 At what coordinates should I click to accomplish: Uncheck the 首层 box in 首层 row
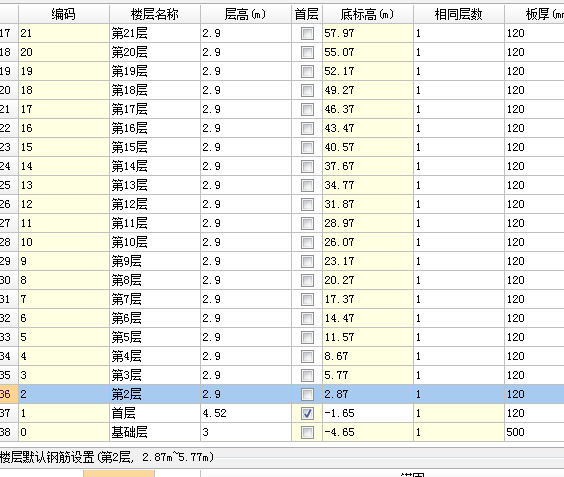point(307,413)
